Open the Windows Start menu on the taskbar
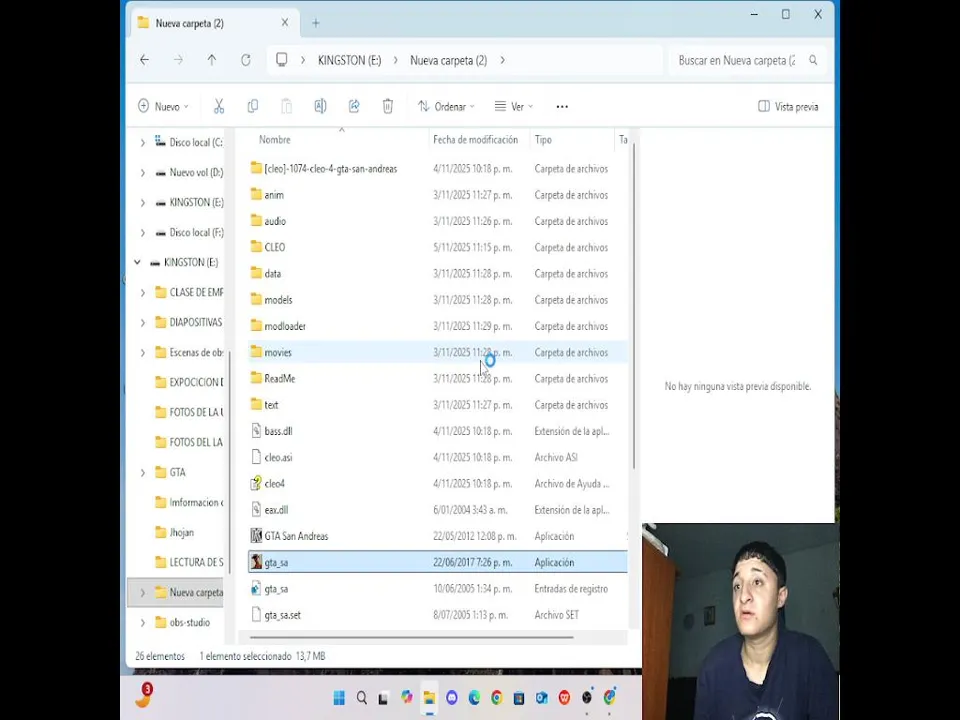 [x=339, y=697]
